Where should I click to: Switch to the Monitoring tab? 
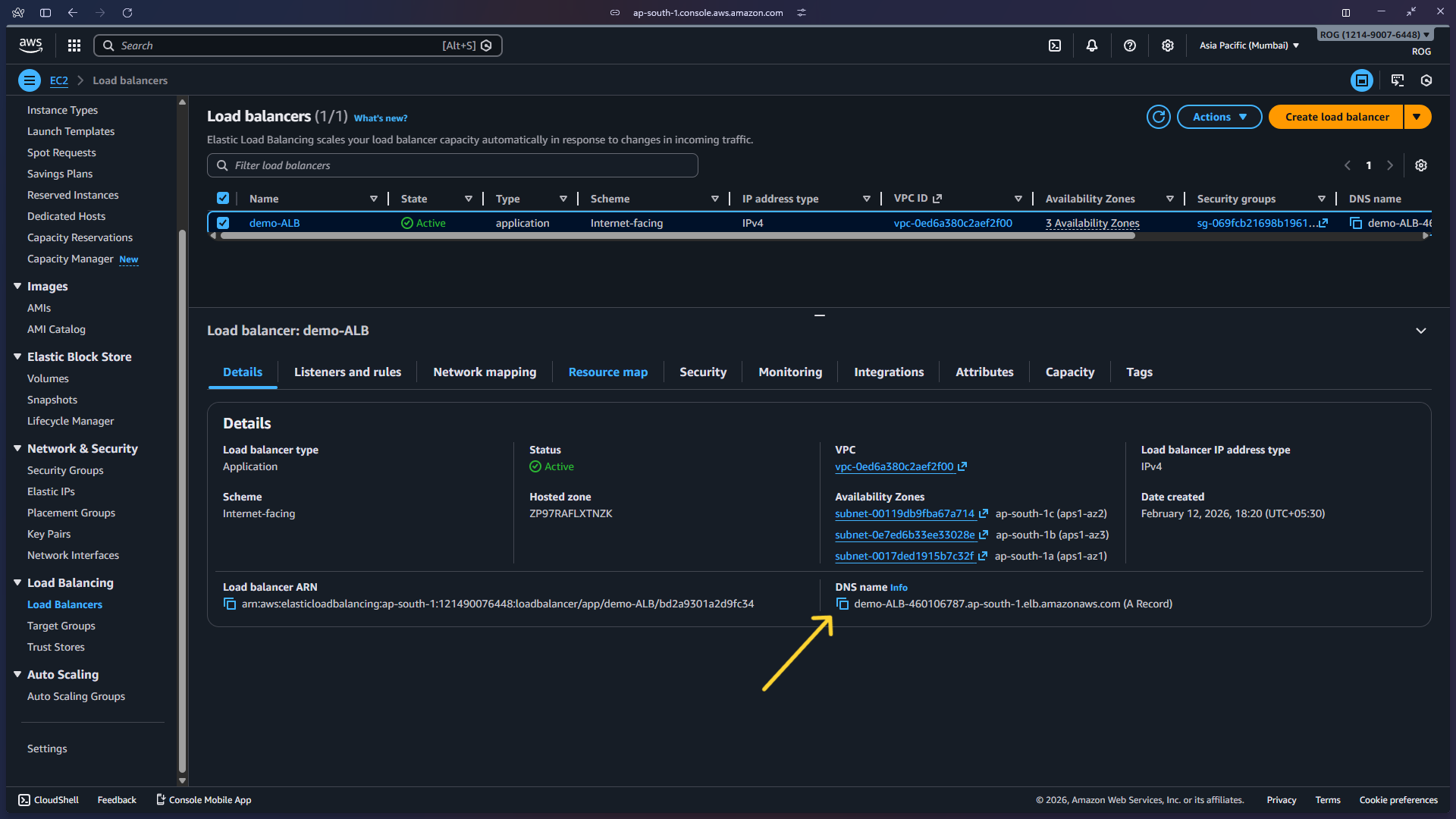coord(790,372)
